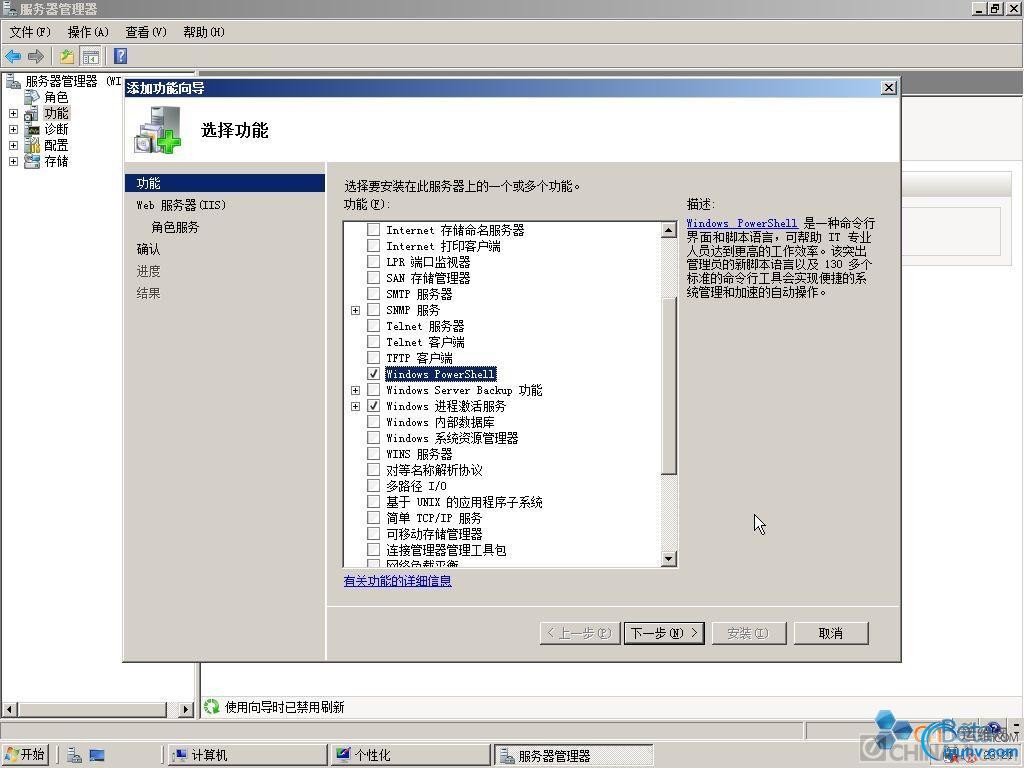Open Help via the question mark toolbar icon
This screenshot has height=768, width=1024.
120,56
